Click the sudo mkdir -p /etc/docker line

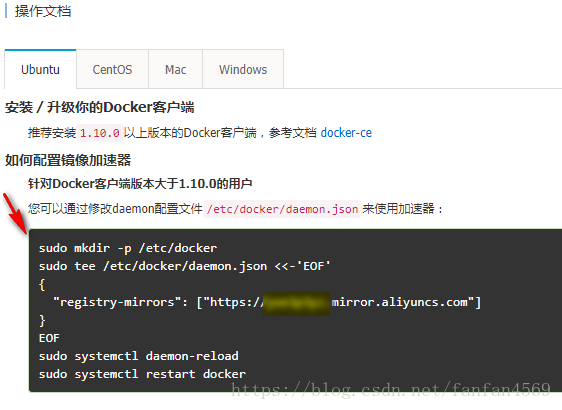pos(128,248)
